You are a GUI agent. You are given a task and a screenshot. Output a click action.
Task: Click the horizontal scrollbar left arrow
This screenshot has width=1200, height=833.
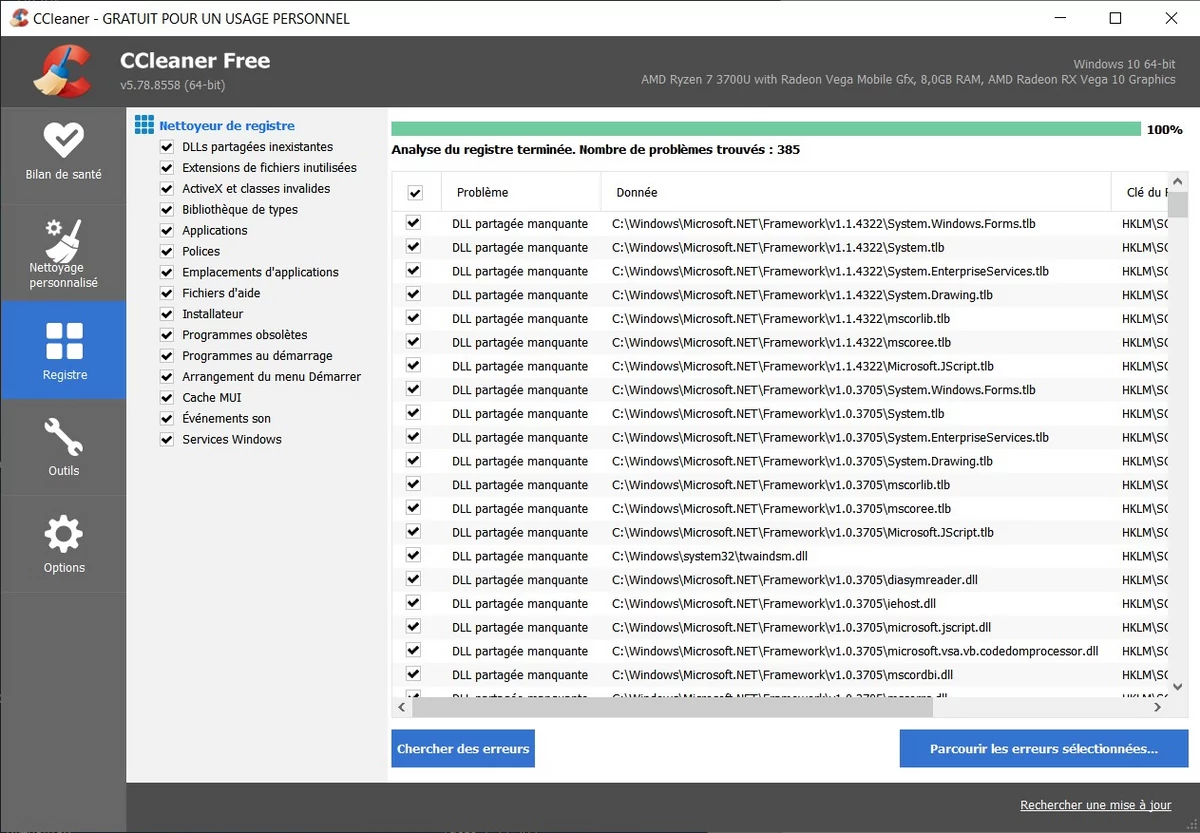coord(402,707)
